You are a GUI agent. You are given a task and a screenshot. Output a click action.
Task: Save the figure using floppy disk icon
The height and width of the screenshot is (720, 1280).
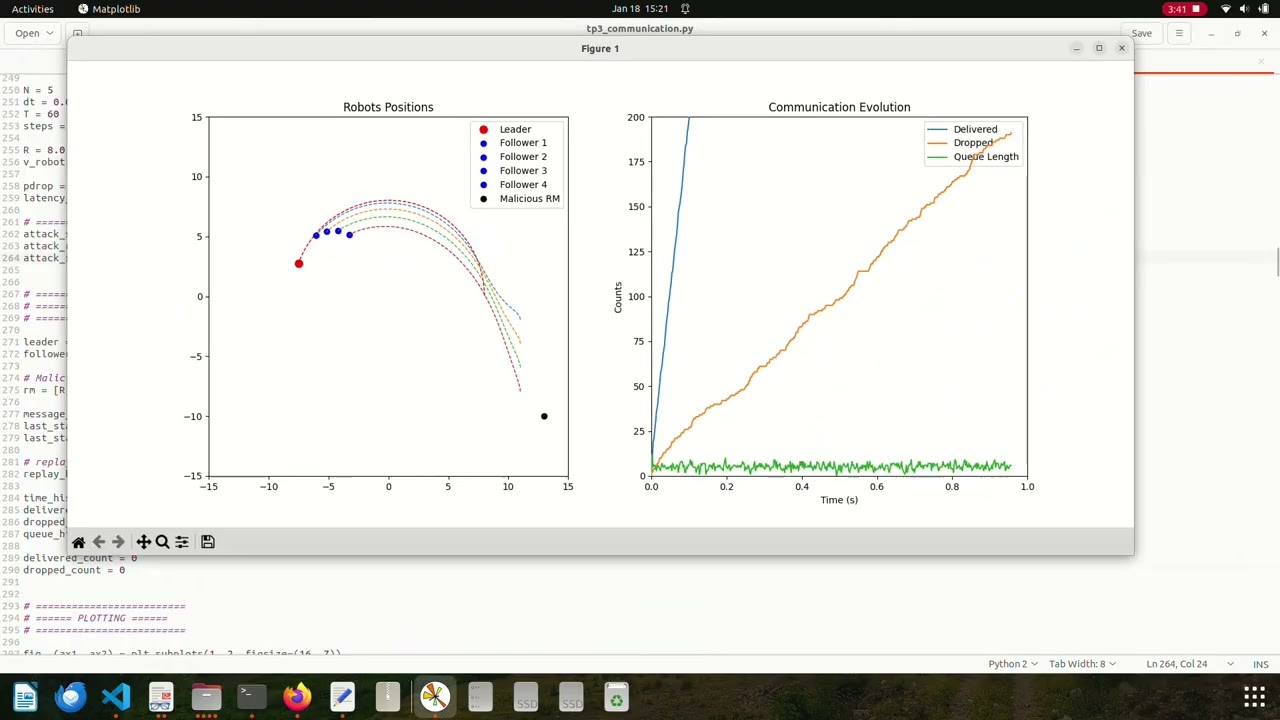(208, 542)
